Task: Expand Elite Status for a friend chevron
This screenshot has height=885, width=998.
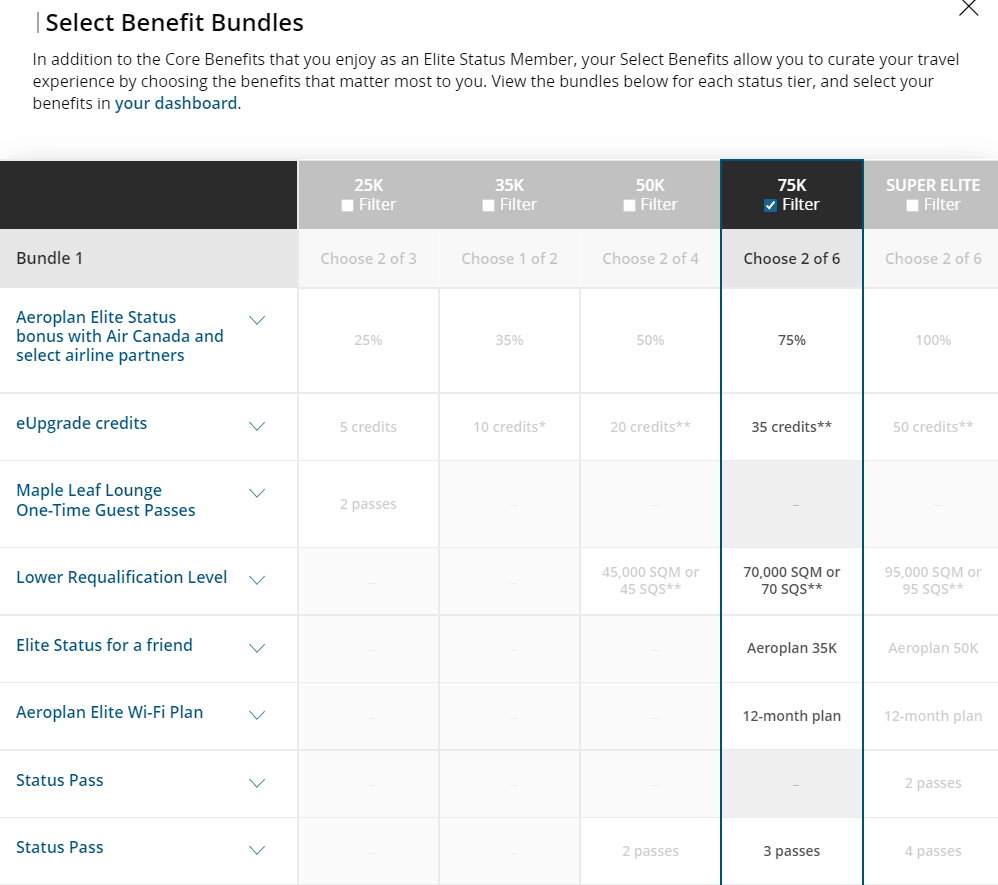Action: point(257,648)
